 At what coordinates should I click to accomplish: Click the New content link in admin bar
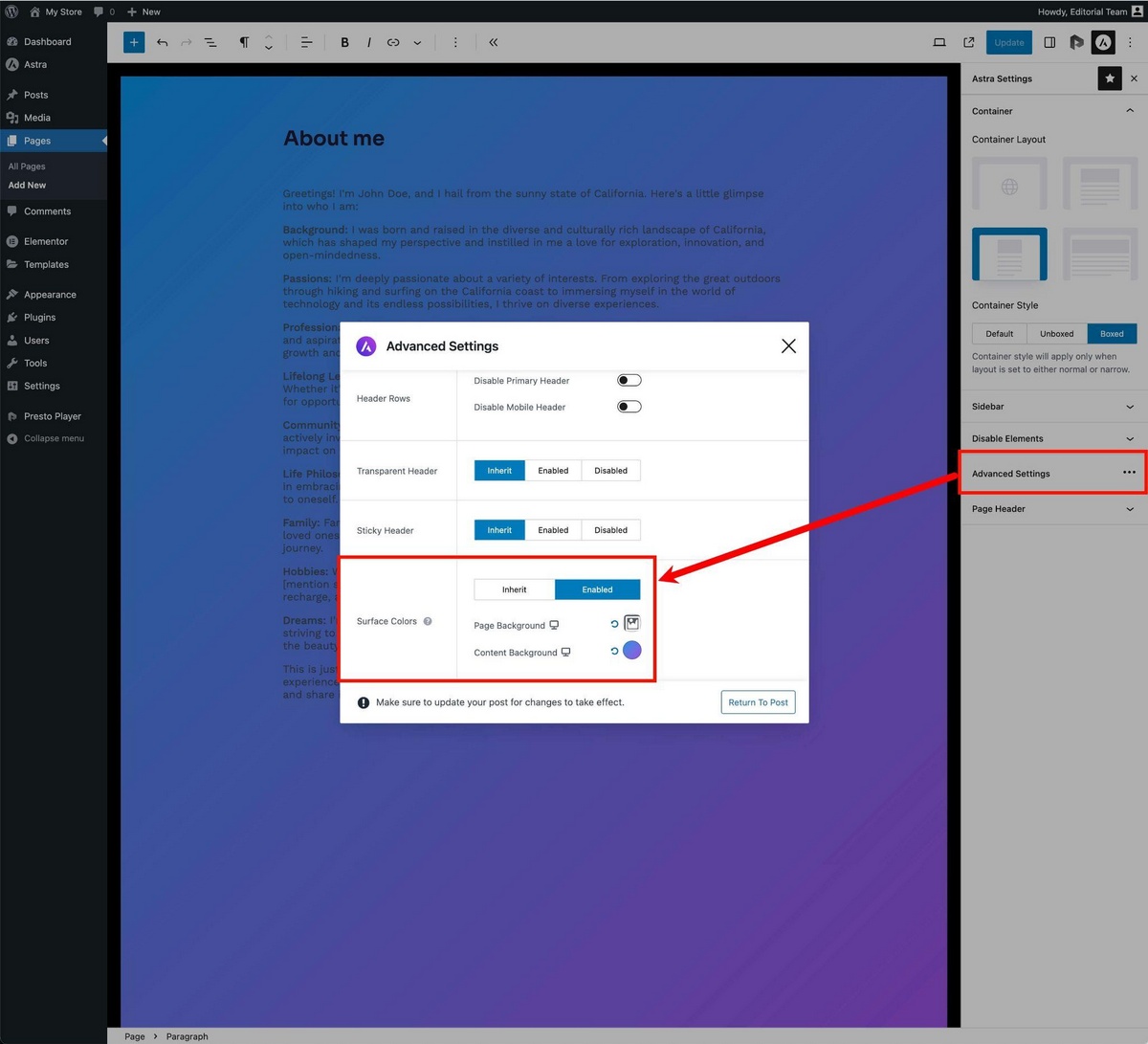click(143, 11)
